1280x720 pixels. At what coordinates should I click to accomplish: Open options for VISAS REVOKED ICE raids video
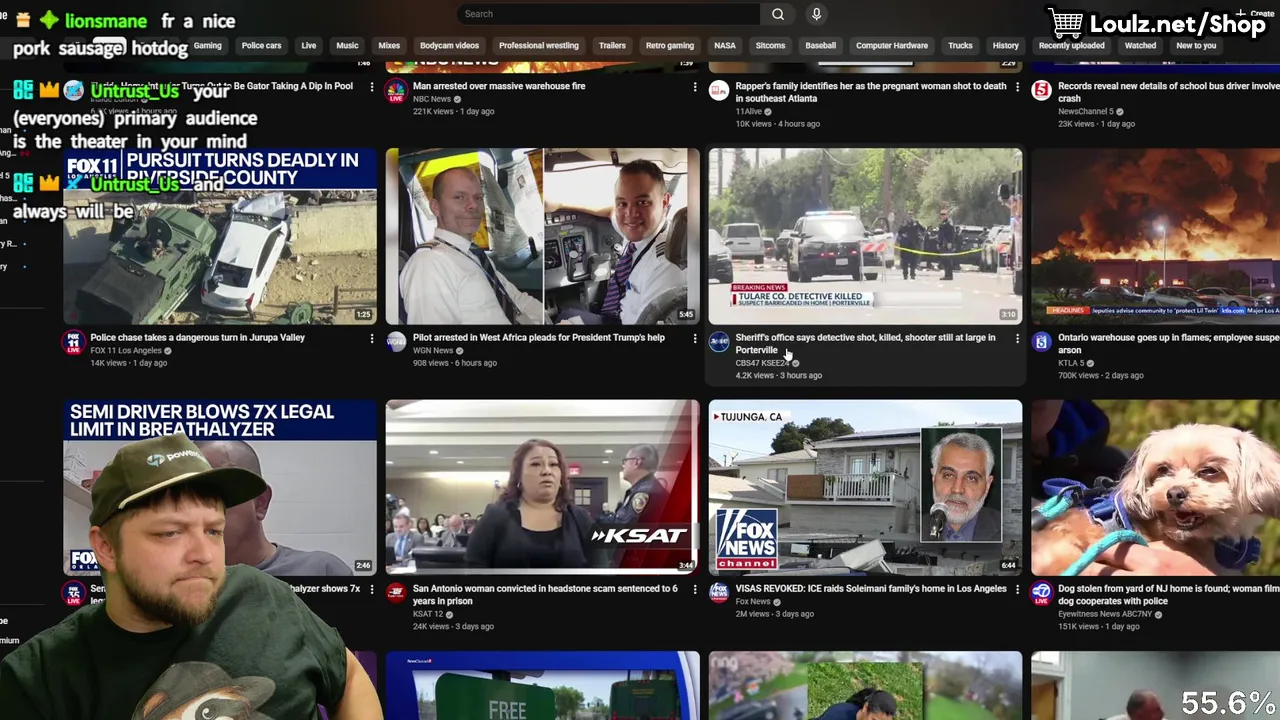(1017, 589)
